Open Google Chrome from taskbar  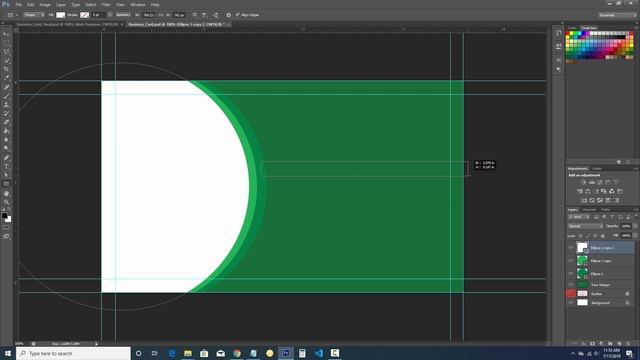237,353
